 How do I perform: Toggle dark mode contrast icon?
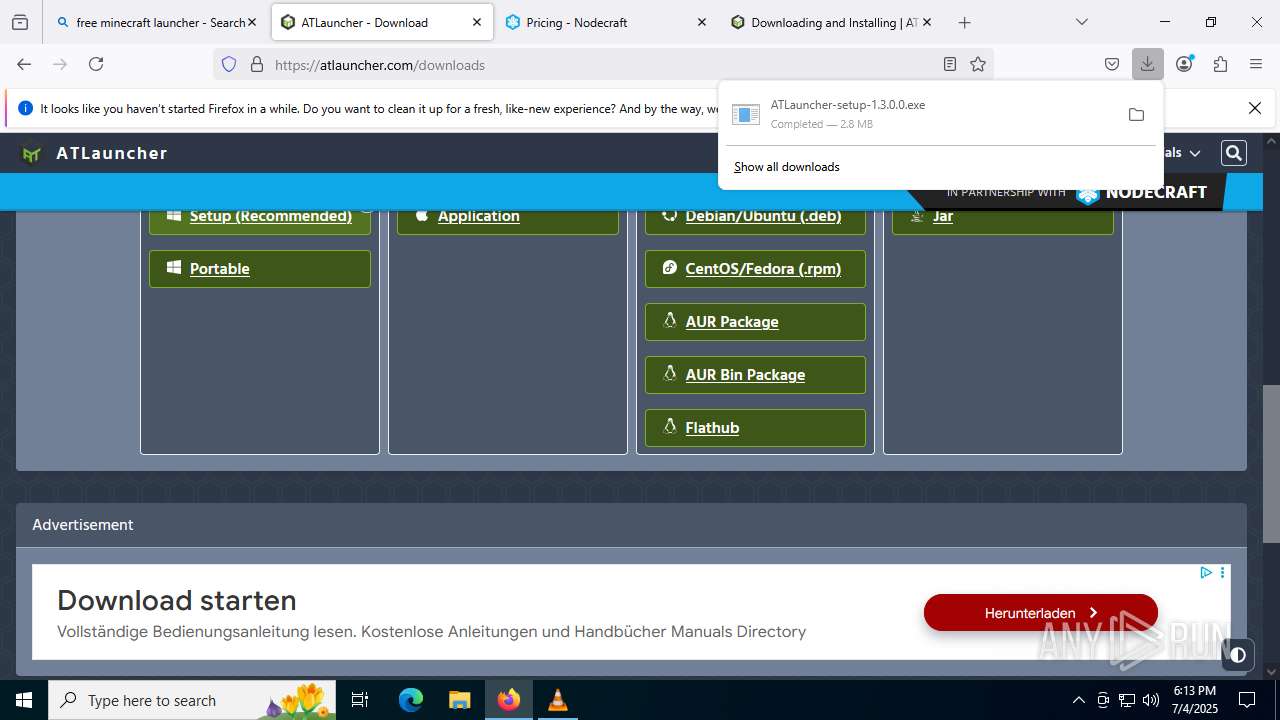click(1238, 655)
